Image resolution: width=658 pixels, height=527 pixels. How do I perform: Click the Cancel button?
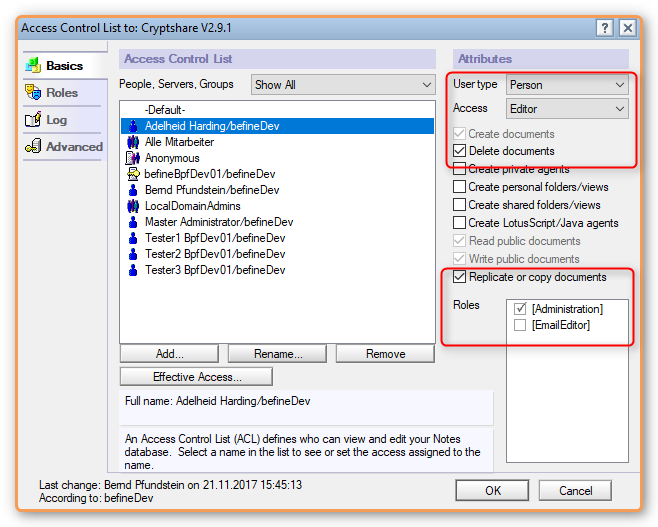pyautogui.click(x=575, y=490)
